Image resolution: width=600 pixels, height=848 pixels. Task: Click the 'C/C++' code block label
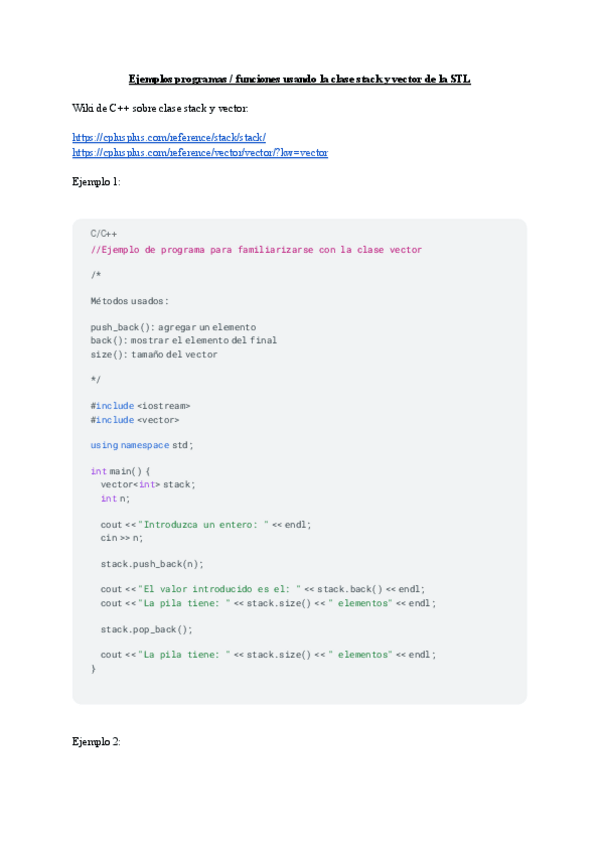[x=104, y=233]
